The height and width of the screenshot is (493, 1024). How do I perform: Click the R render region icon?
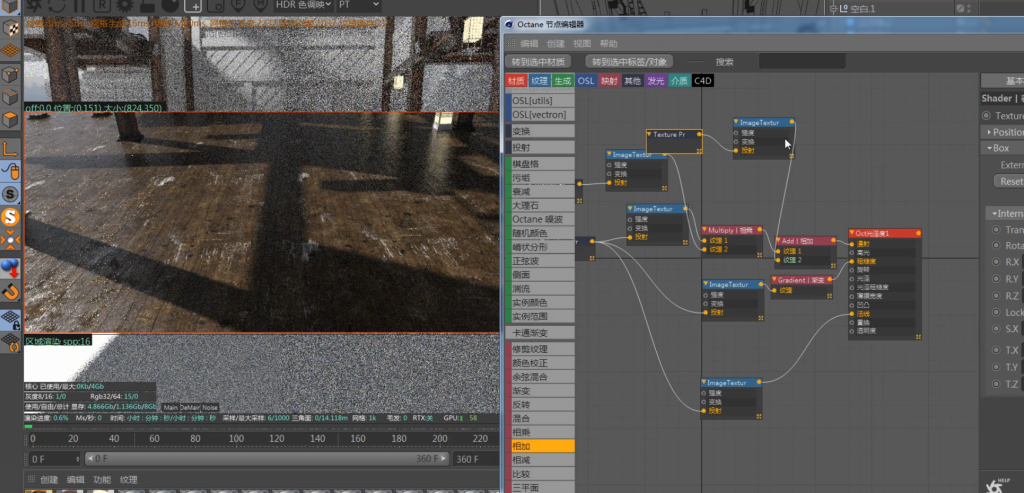(x=102, y=5)
